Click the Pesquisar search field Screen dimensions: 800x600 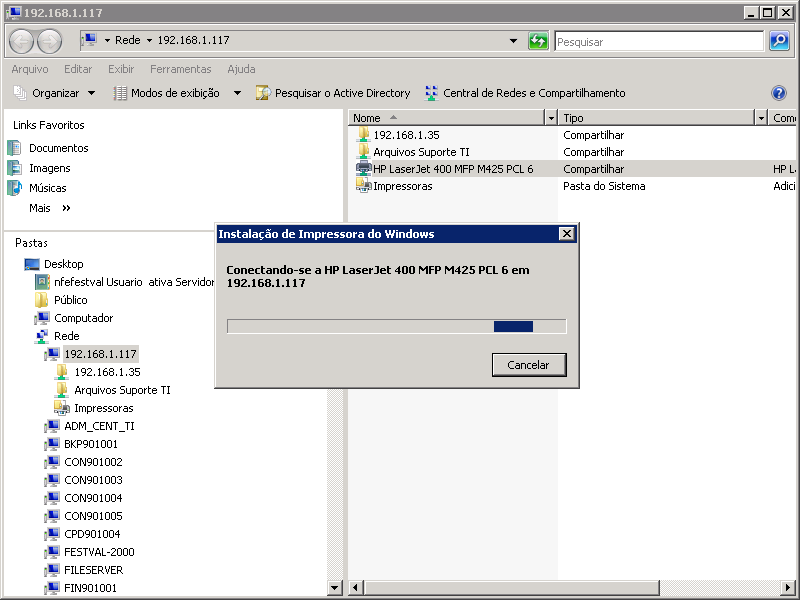coord(659,41)
